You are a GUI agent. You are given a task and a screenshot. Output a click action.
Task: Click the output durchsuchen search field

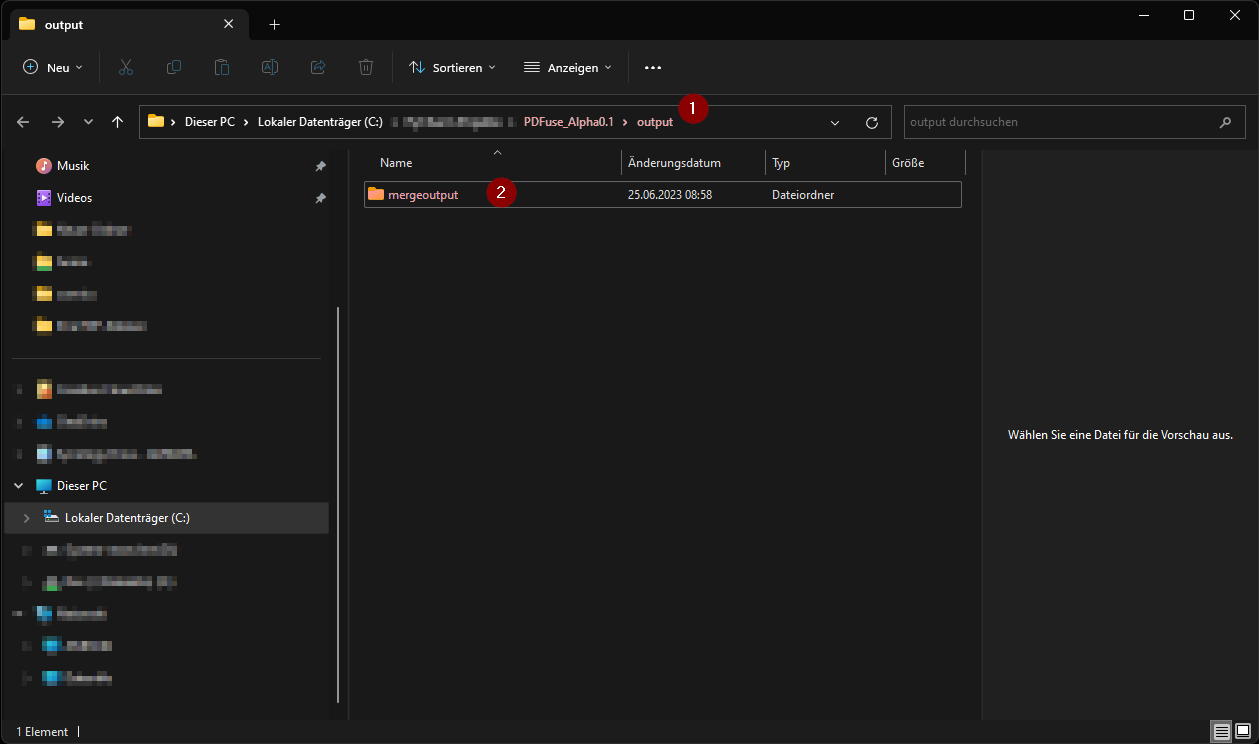coord(1060,122)
